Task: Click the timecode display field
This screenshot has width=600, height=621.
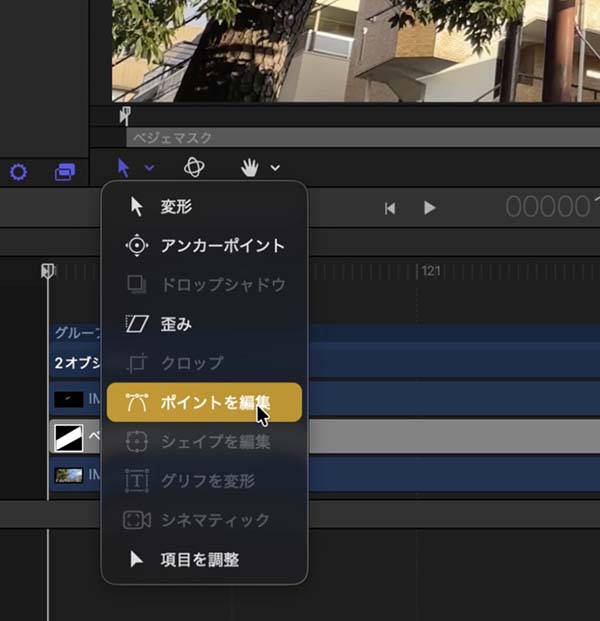Action: pos(551,207)
